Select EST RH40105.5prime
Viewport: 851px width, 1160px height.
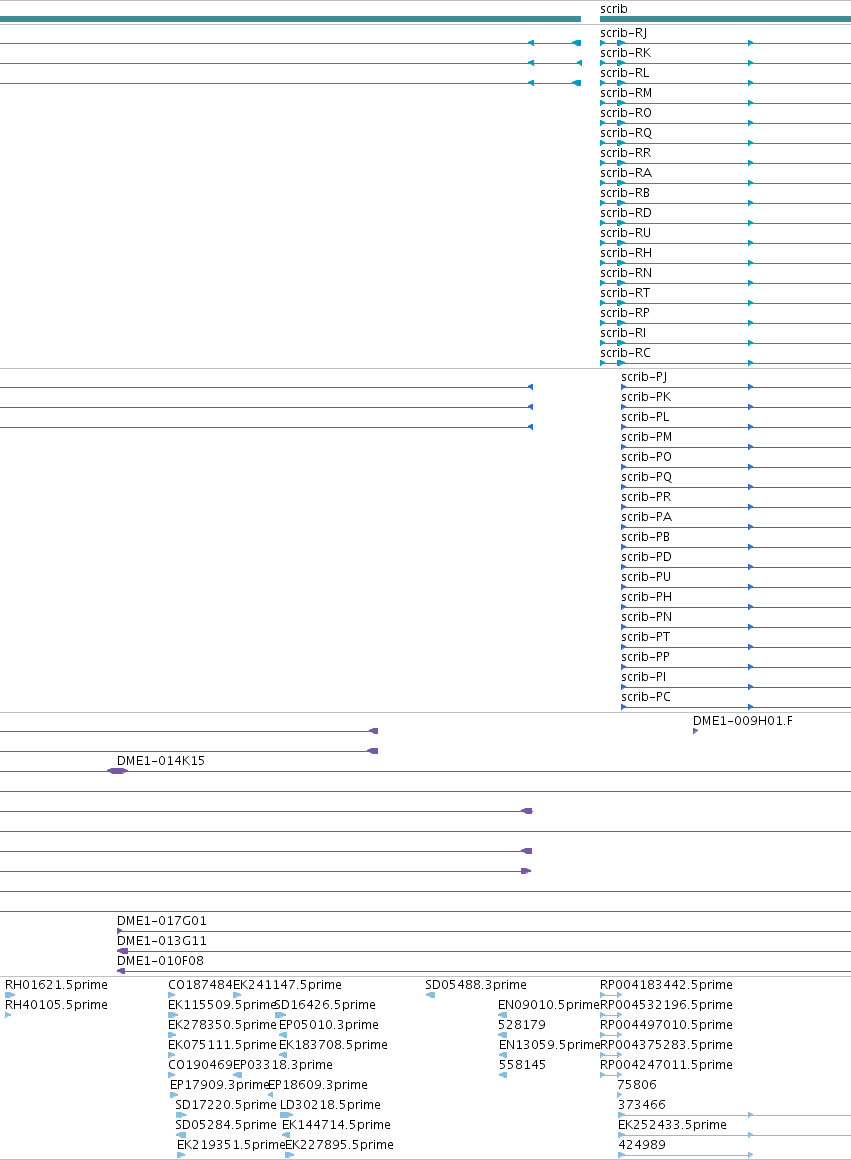tap(56, 1005)
